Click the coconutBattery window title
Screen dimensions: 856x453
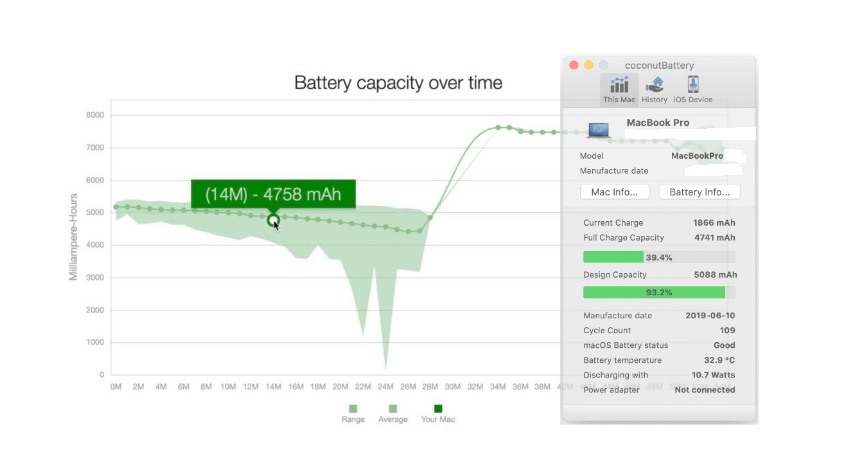click(x=659, y=65)
